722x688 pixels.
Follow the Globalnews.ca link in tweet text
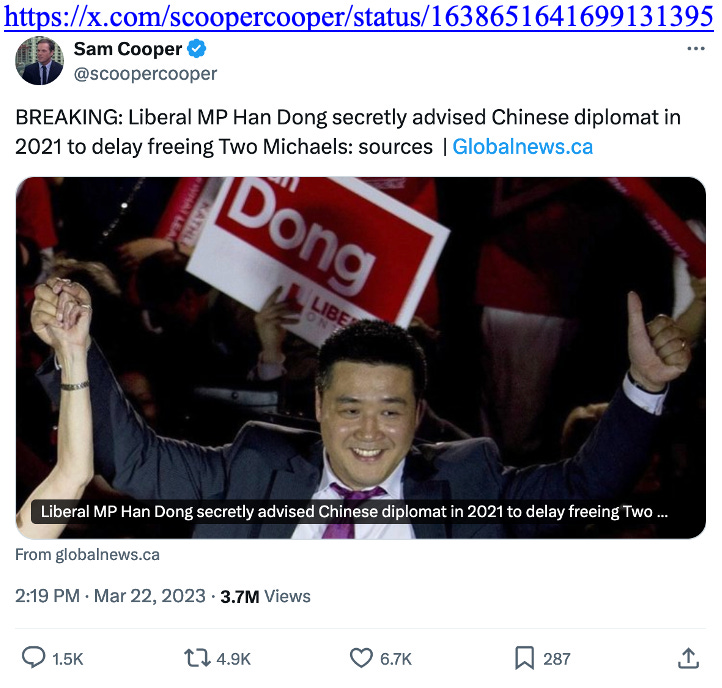pos(523,147)
